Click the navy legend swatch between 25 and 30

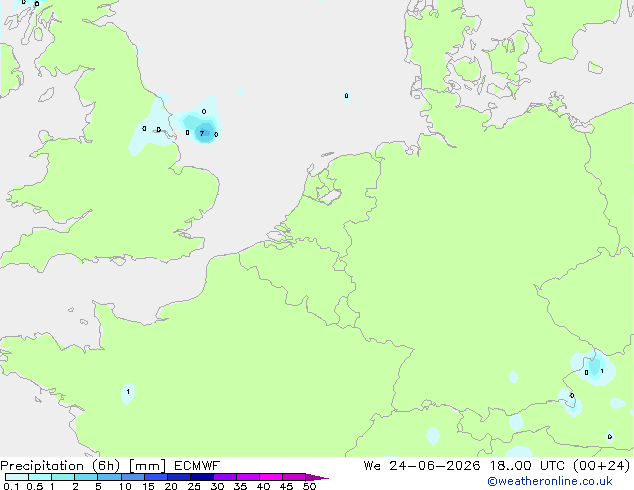(x=201, y=477)
